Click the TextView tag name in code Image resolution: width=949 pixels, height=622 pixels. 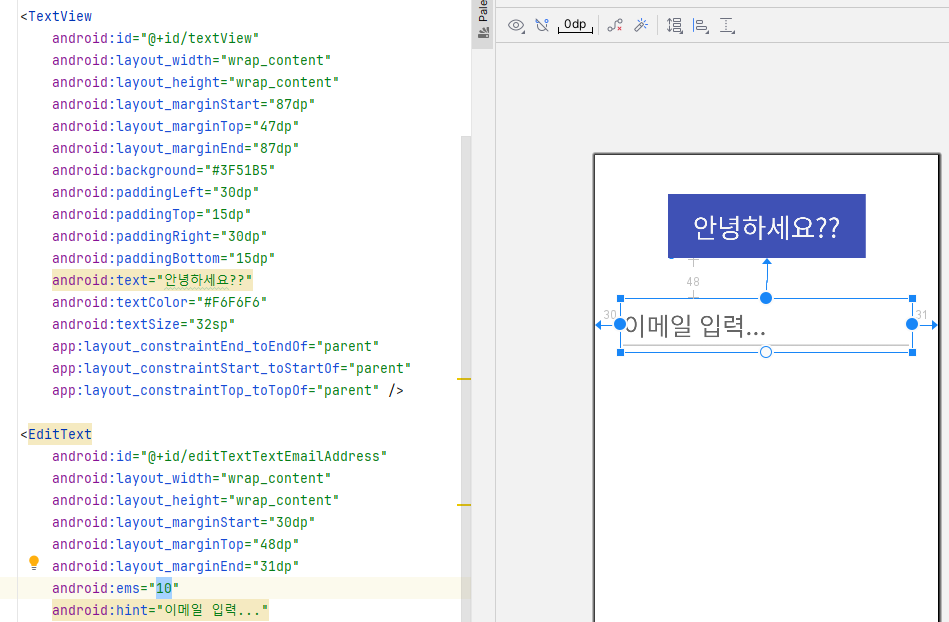click(60, 16)
